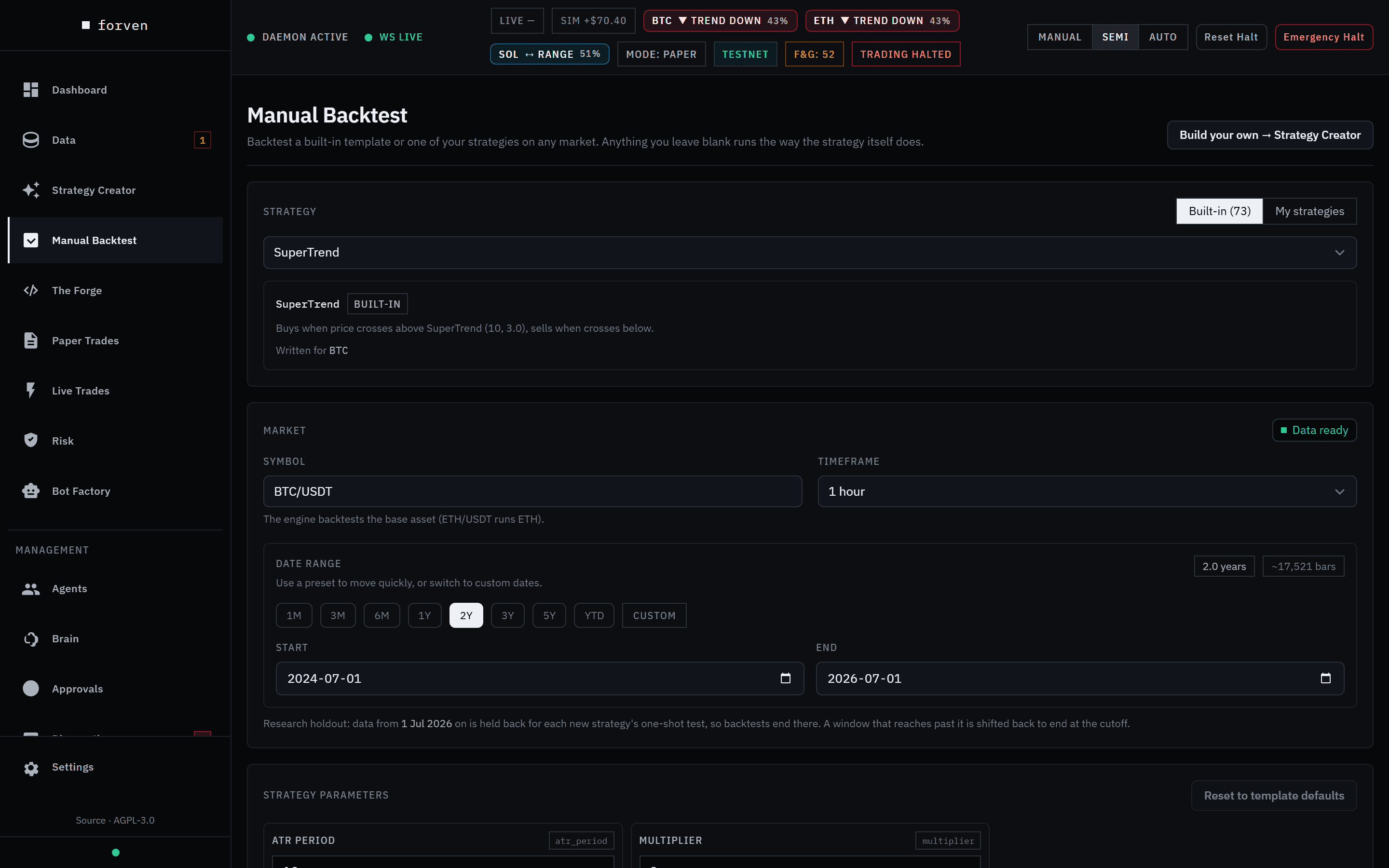Click the Data notification badge 1

[x=202, y=140]
